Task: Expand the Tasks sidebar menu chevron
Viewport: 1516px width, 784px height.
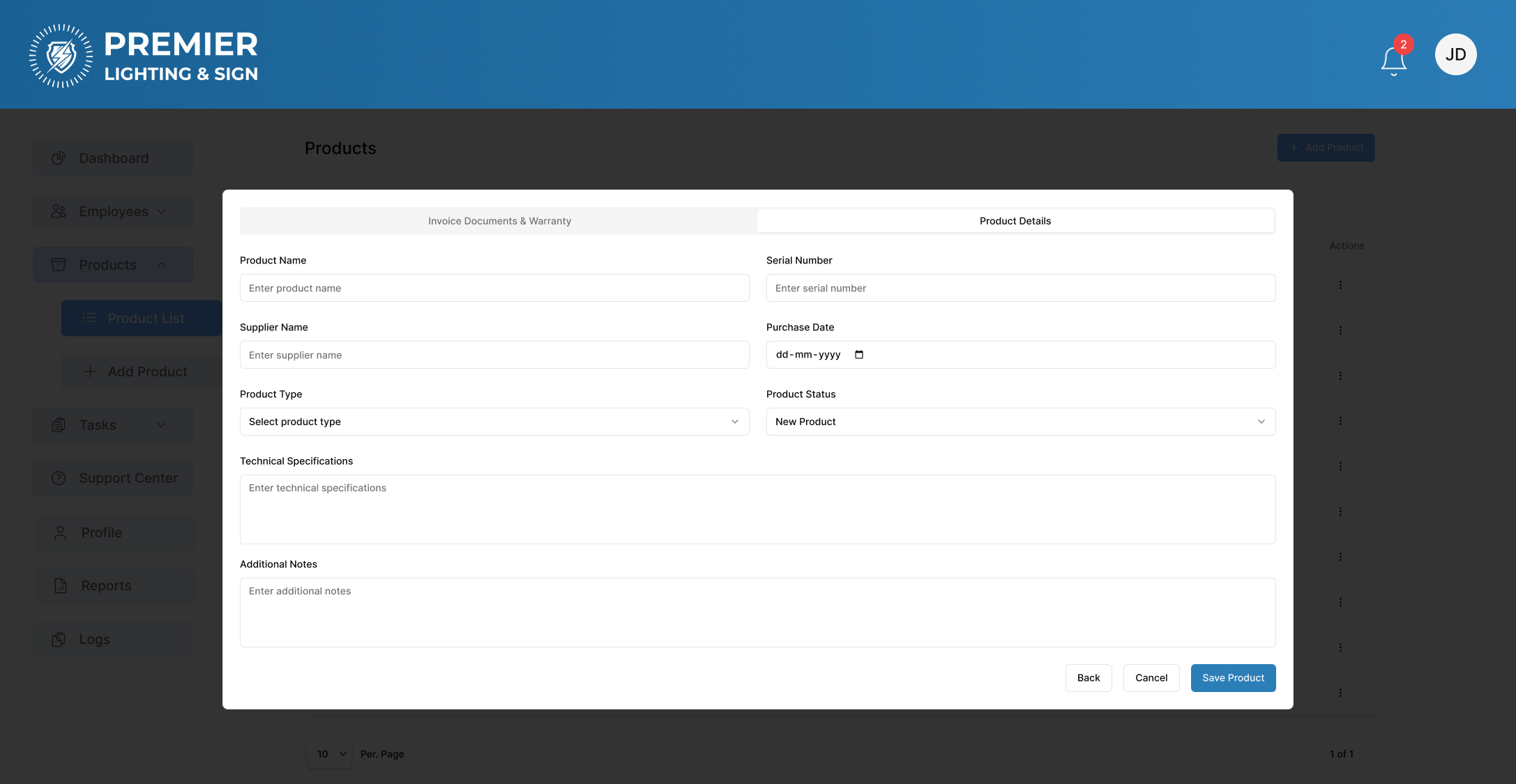Action: tap(162, 425)
